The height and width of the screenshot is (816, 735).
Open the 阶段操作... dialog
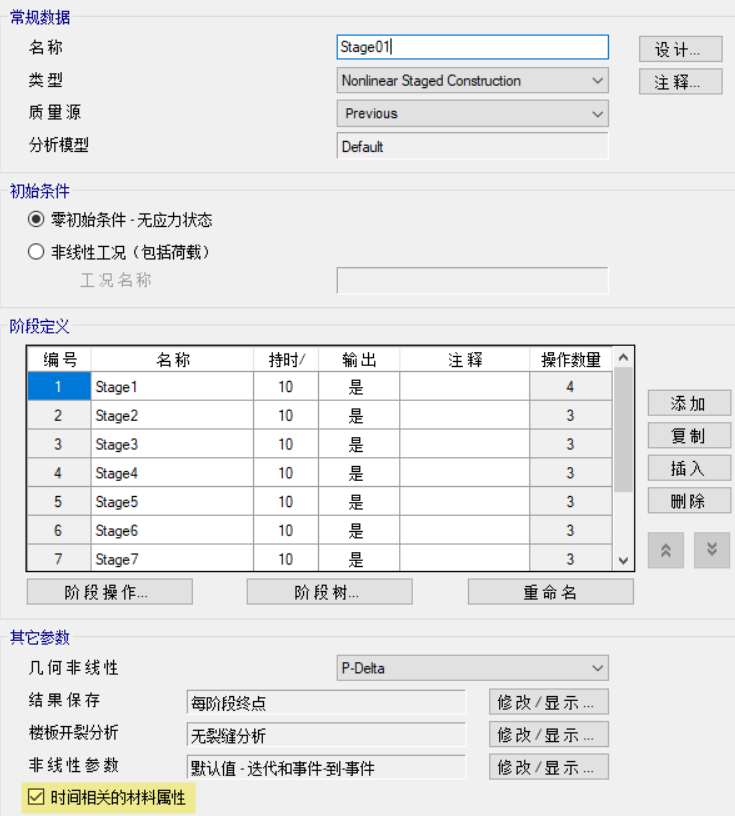109,592
